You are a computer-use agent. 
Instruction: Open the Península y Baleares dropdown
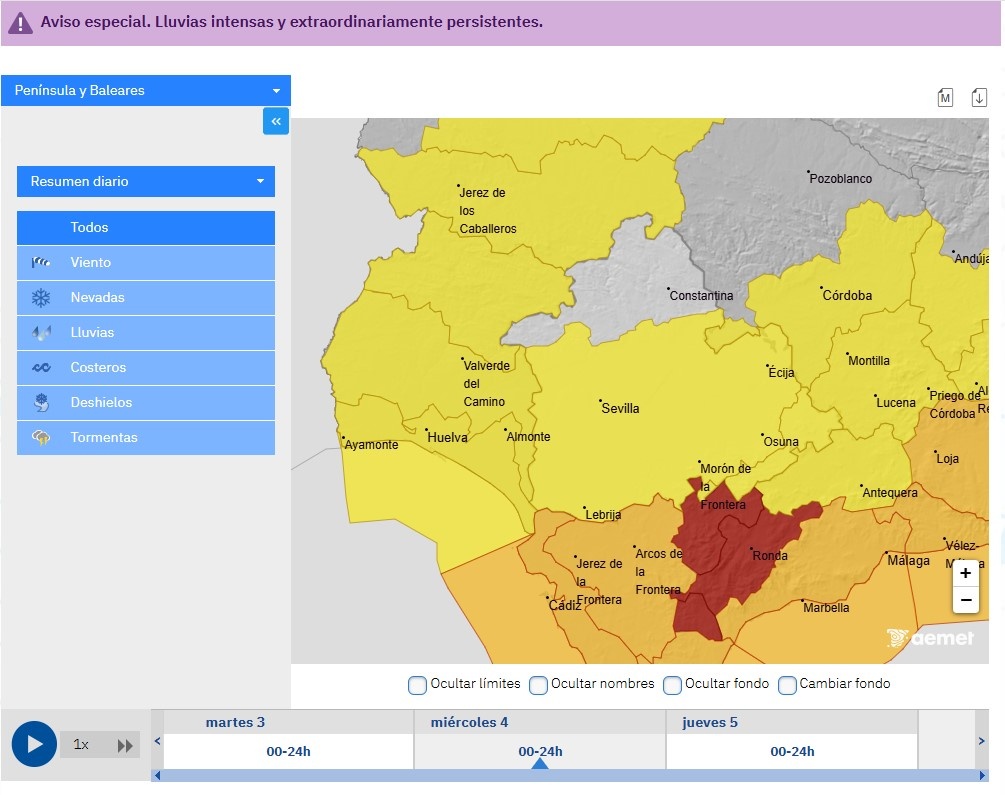146,91
